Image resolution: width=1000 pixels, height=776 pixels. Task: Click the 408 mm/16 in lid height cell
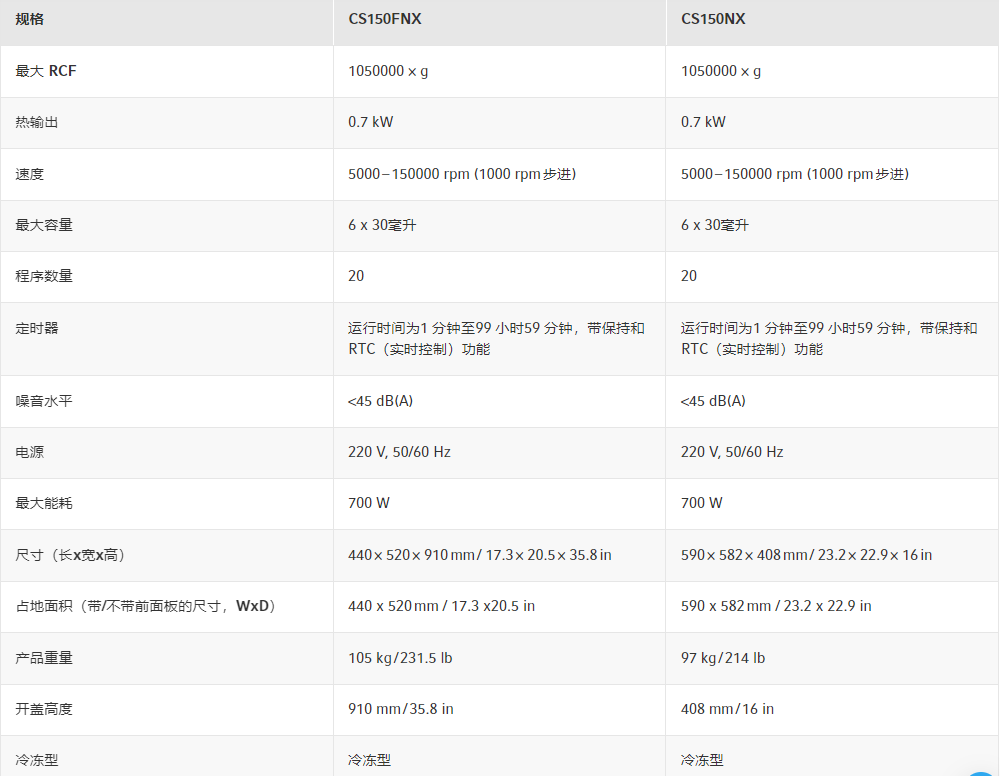coord(727,709)
